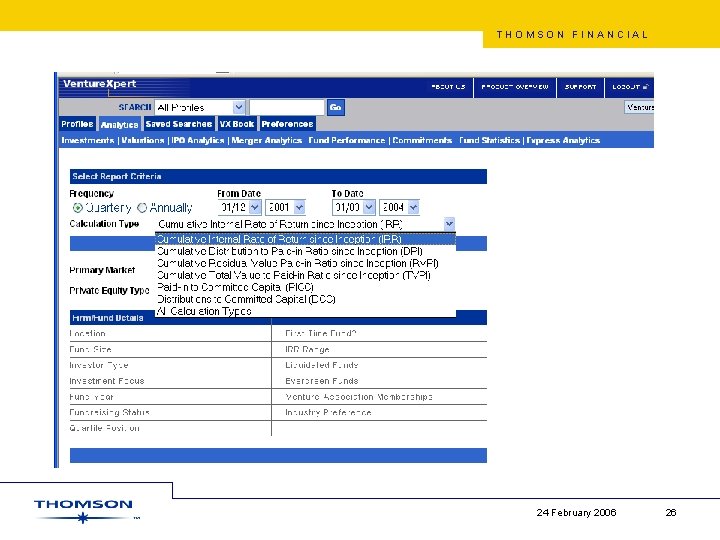This screenshot has height=540, width=720.
Task: Click the Location fund detail row
Action: 170,333
